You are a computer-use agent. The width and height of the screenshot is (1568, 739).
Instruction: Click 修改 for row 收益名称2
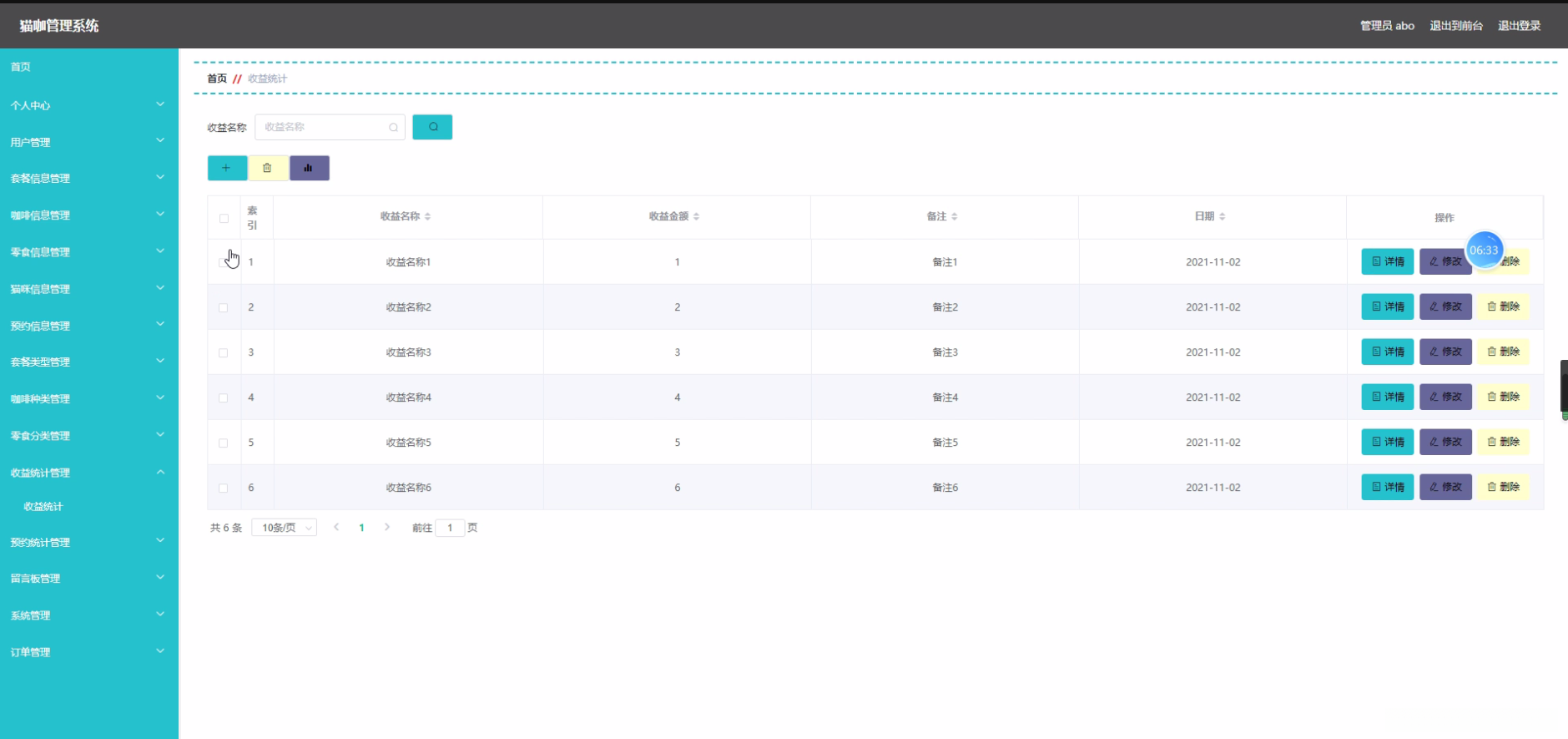(1445, 306)
